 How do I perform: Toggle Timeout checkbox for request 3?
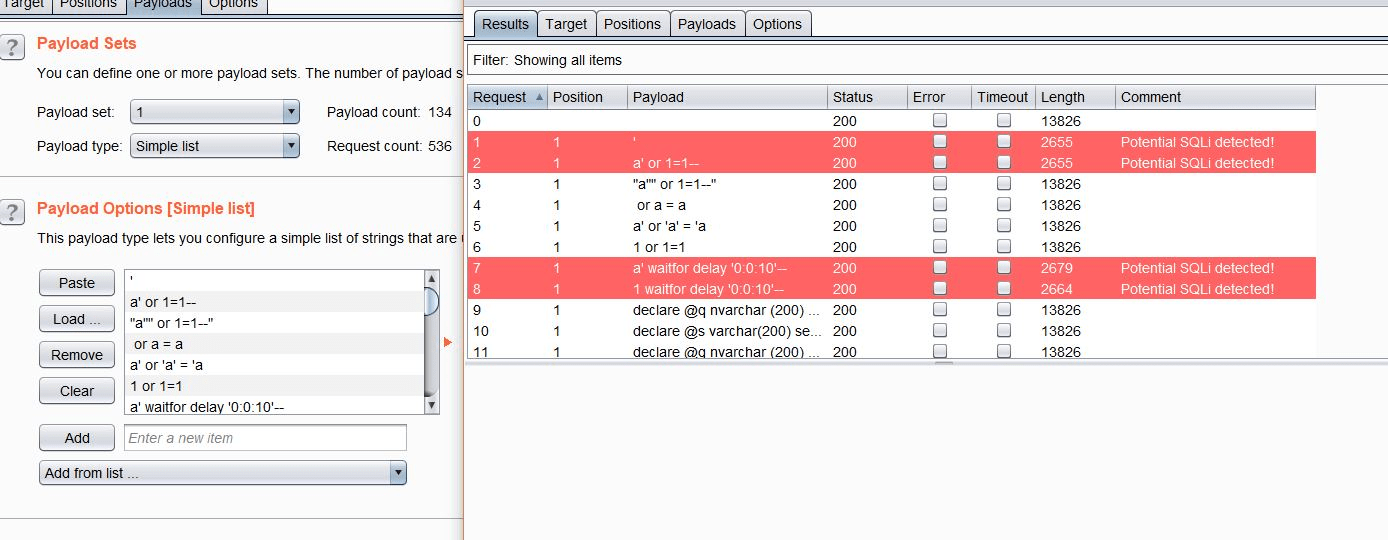[x=1003, y=184]
